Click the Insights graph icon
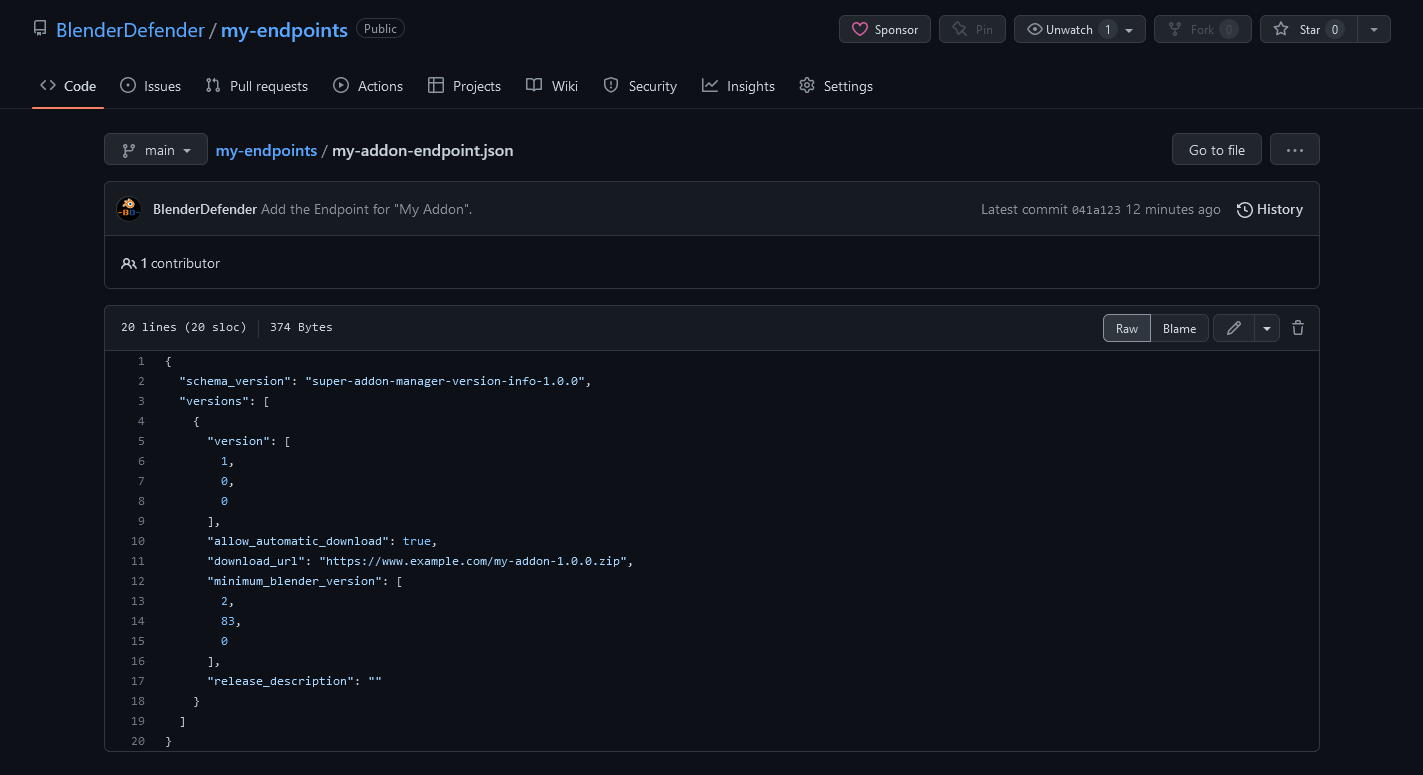This screenshot has width=1423, height=775. [710, 86]
